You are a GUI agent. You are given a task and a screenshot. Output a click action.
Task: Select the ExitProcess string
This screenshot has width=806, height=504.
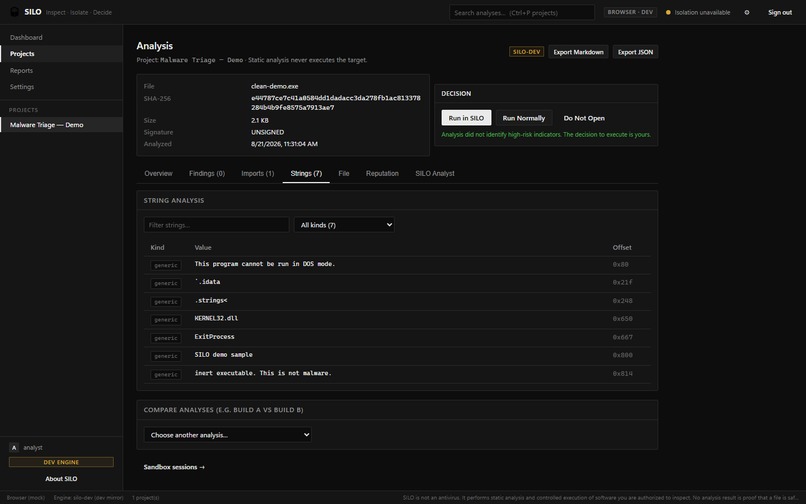[214, 337]
